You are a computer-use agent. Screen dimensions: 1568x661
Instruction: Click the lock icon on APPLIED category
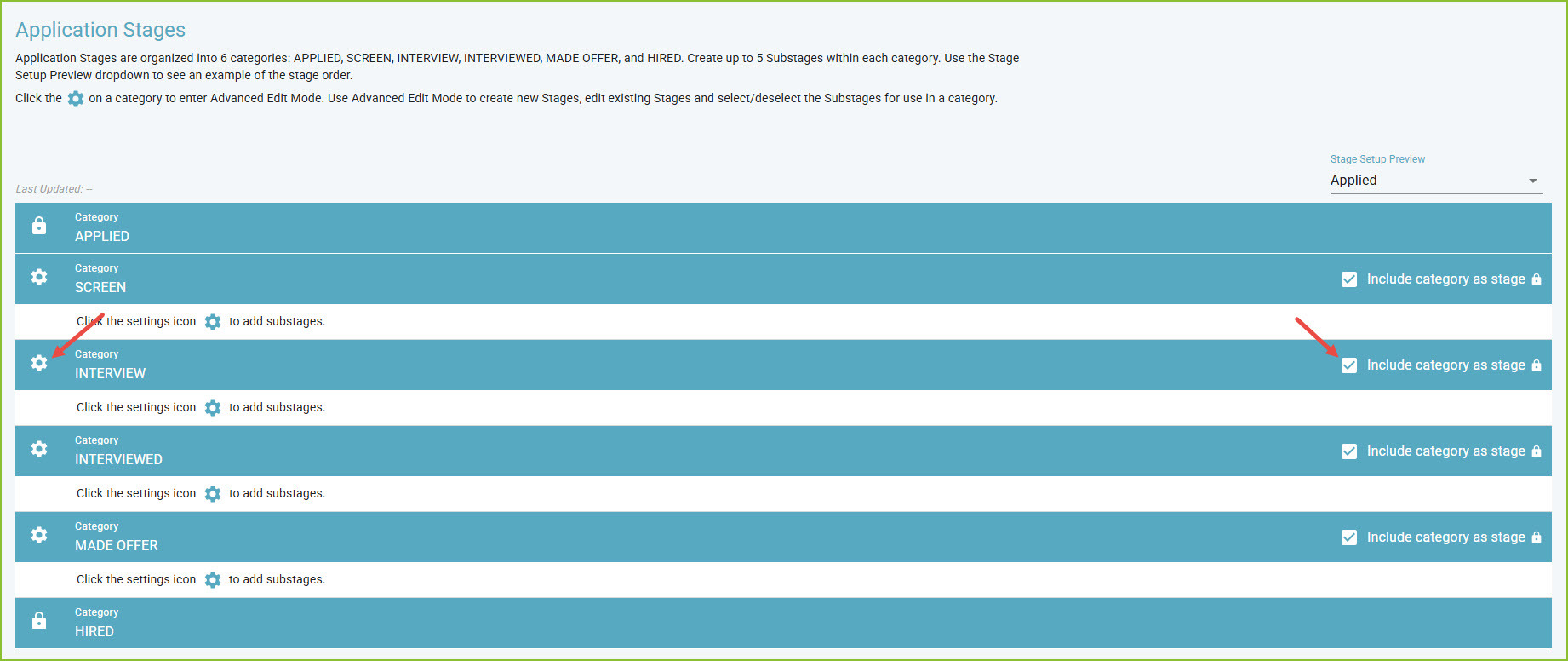(x=39, y=226)
